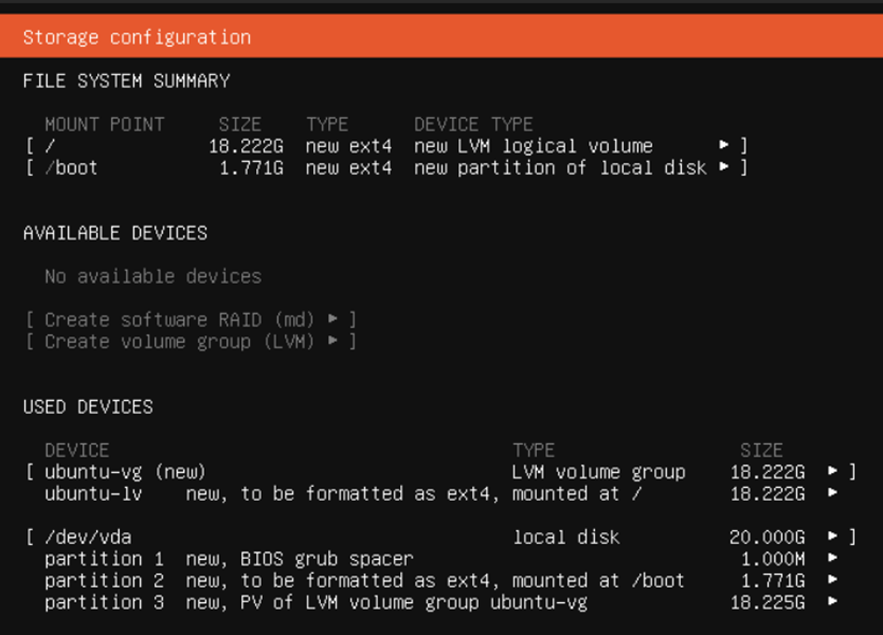Select the /boot mount point entry

click(386, 168)
